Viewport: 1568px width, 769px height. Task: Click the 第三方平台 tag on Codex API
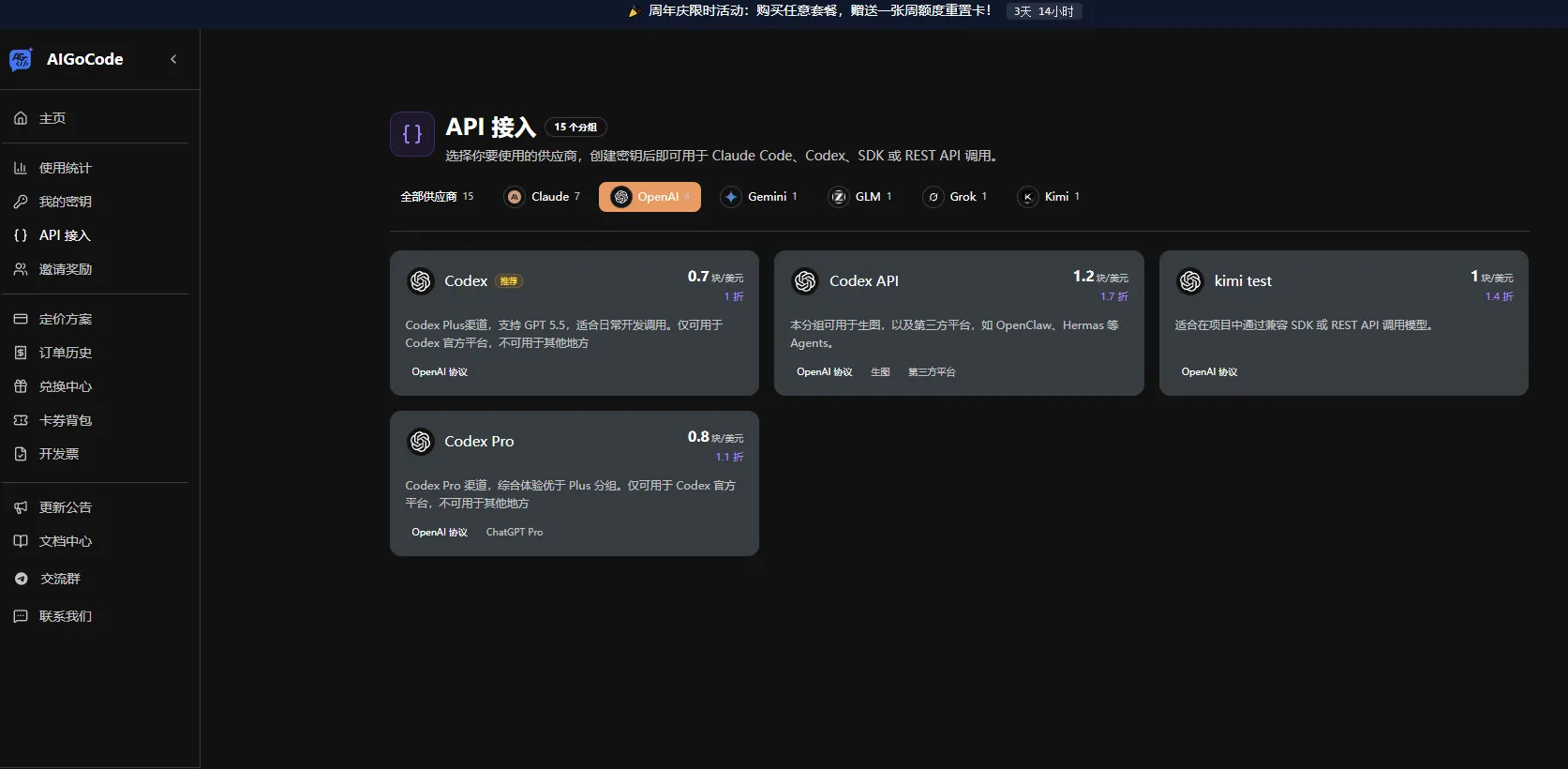(932, 372)
